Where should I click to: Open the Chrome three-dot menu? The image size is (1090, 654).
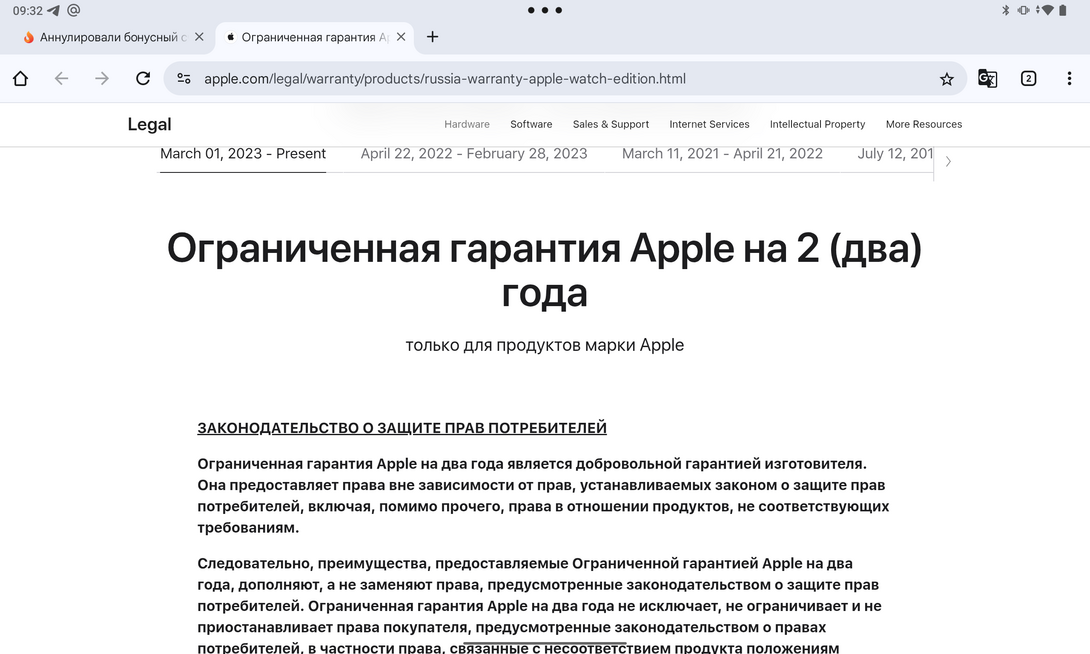1069,79
